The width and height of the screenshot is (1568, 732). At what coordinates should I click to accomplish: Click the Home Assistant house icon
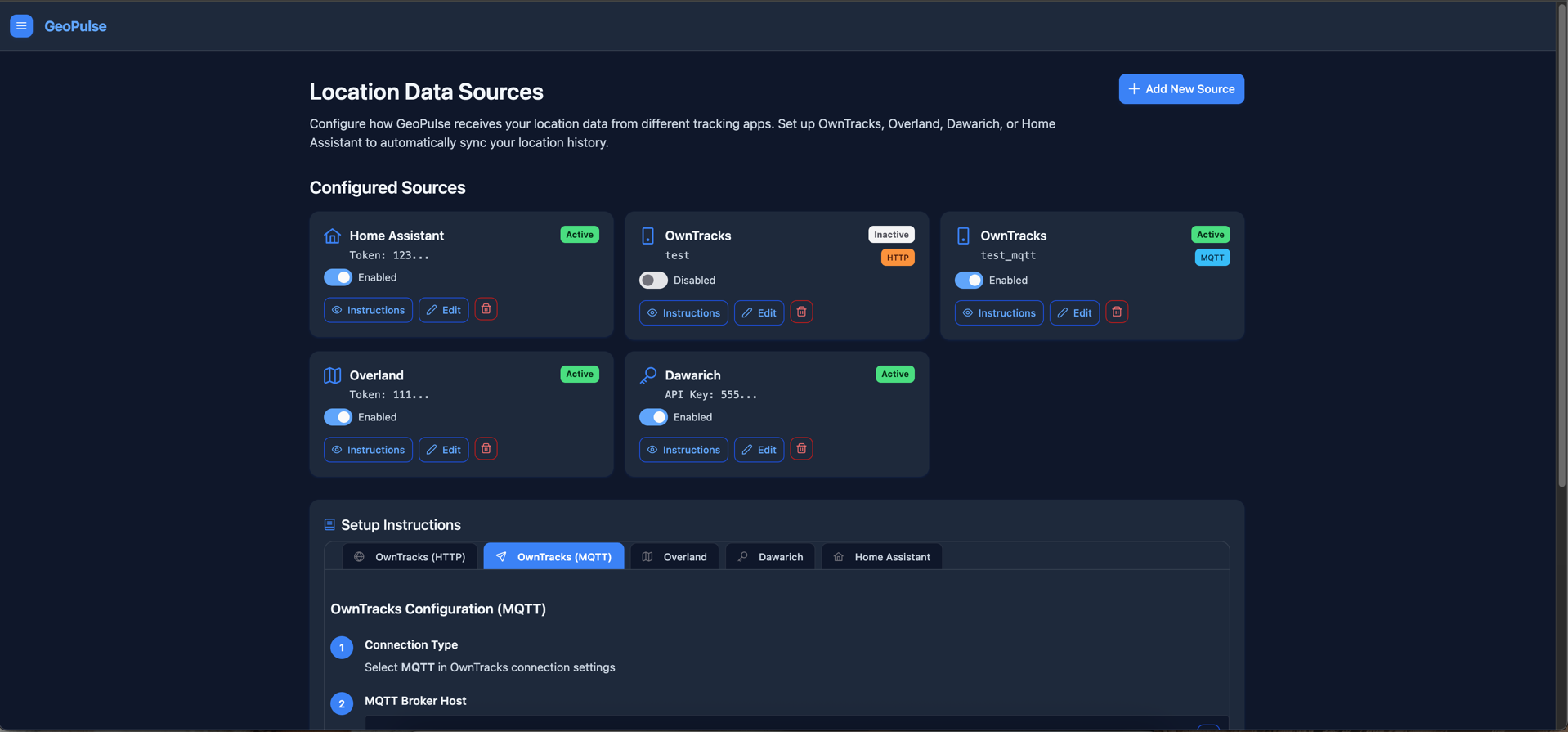[332, 236]
